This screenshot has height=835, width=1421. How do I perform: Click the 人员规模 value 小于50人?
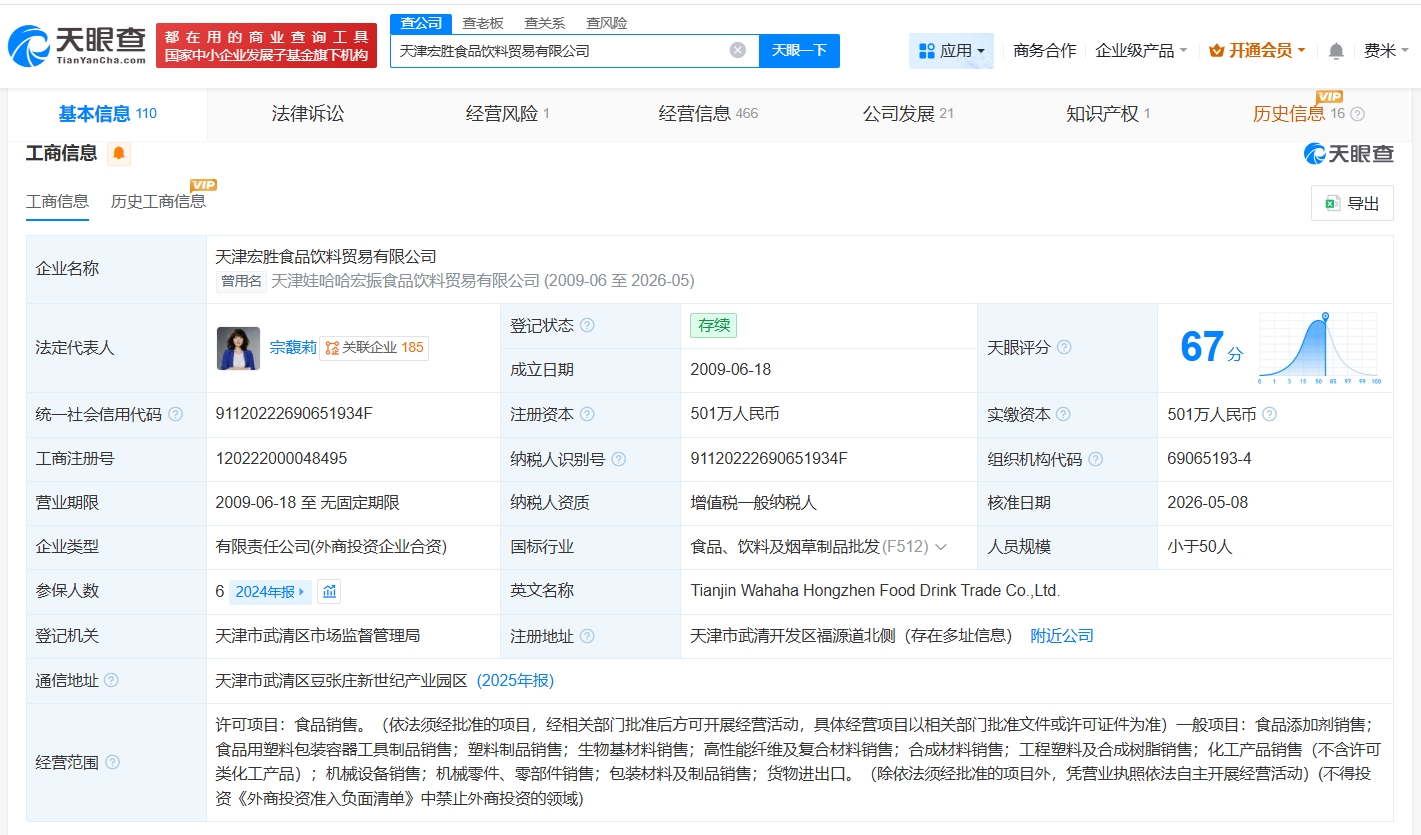click(x=1200, y=547)
